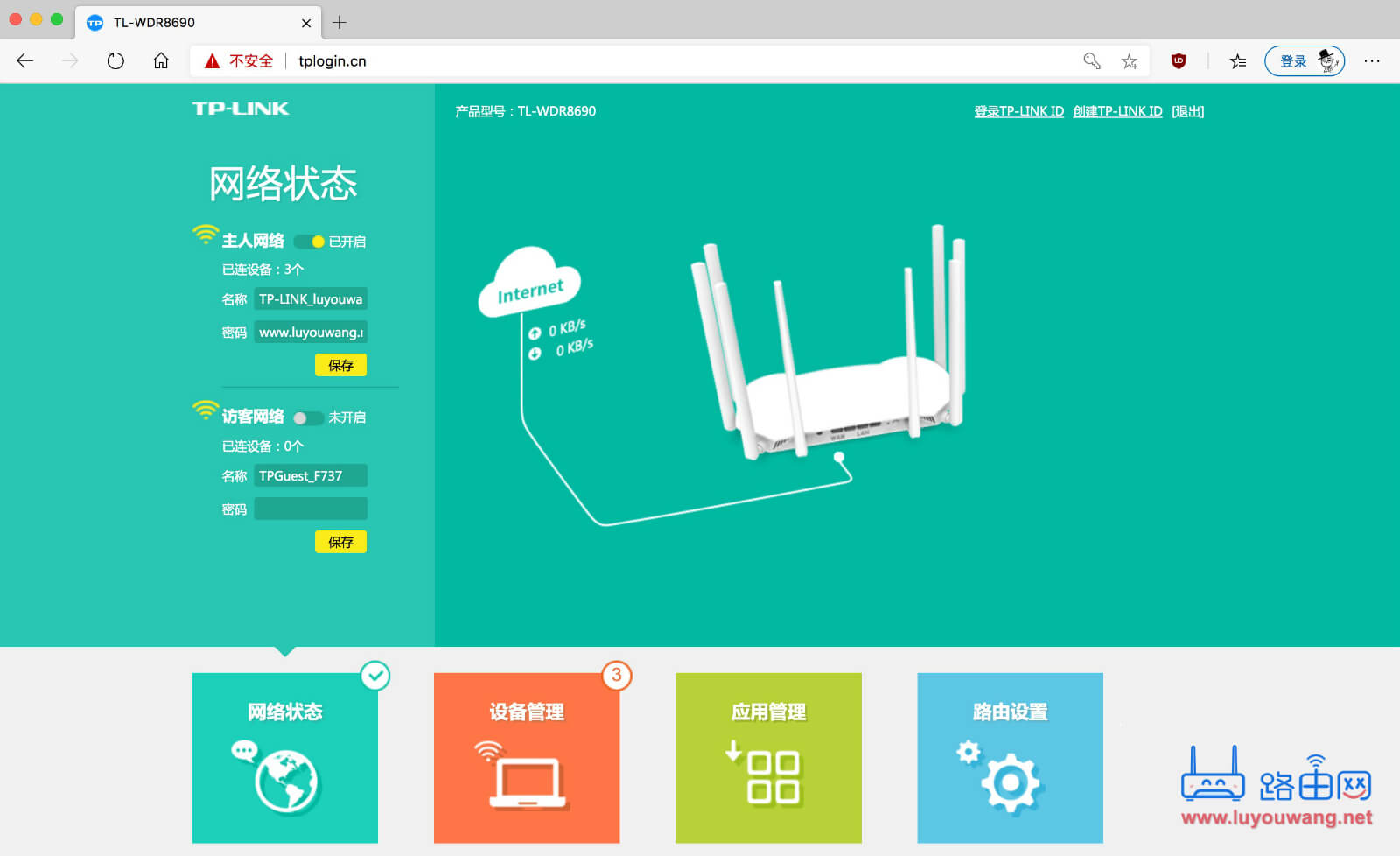Open the 路由设置 section title

(x=1011, y=712)
